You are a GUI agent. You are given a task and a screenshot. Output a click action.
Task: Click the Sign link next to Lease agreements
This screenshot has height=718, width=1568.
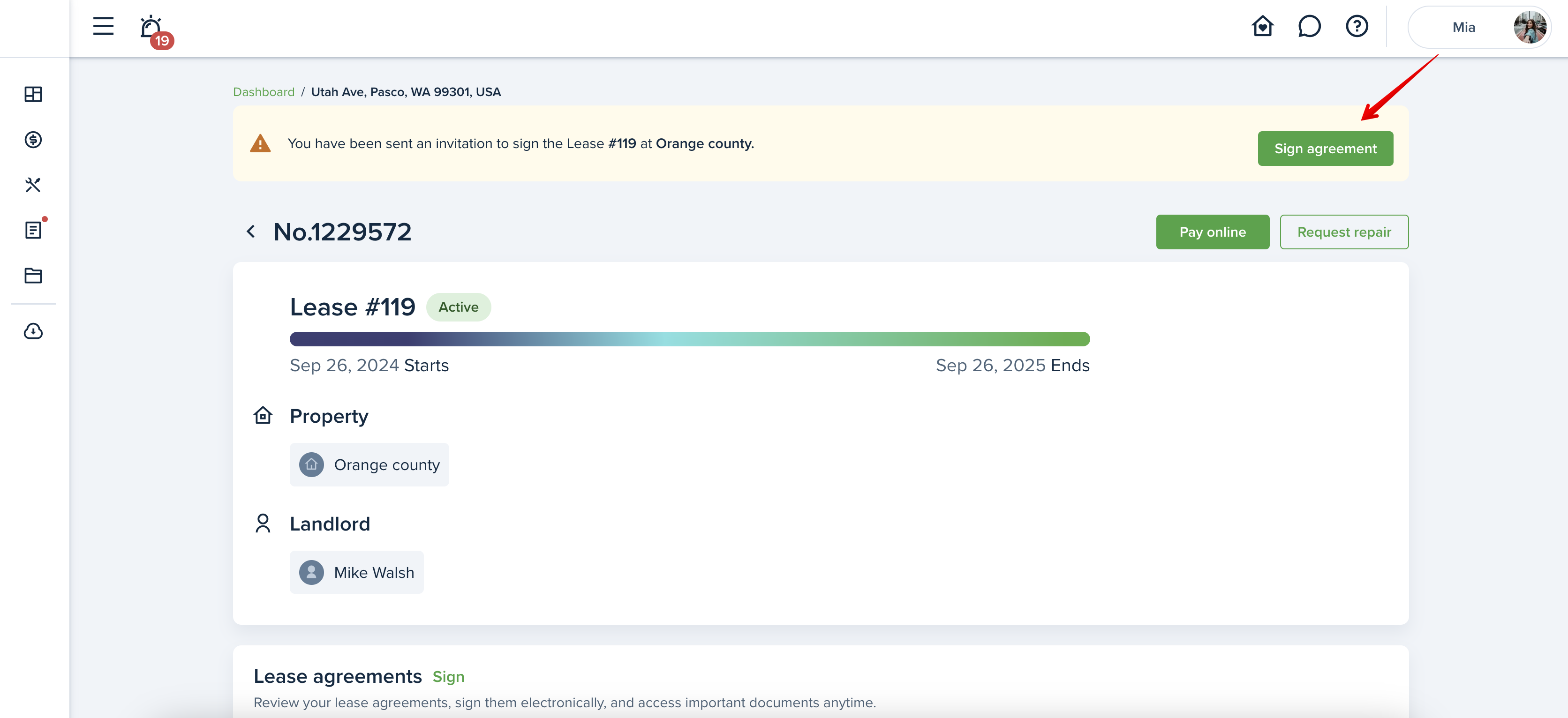coord(449,677)
